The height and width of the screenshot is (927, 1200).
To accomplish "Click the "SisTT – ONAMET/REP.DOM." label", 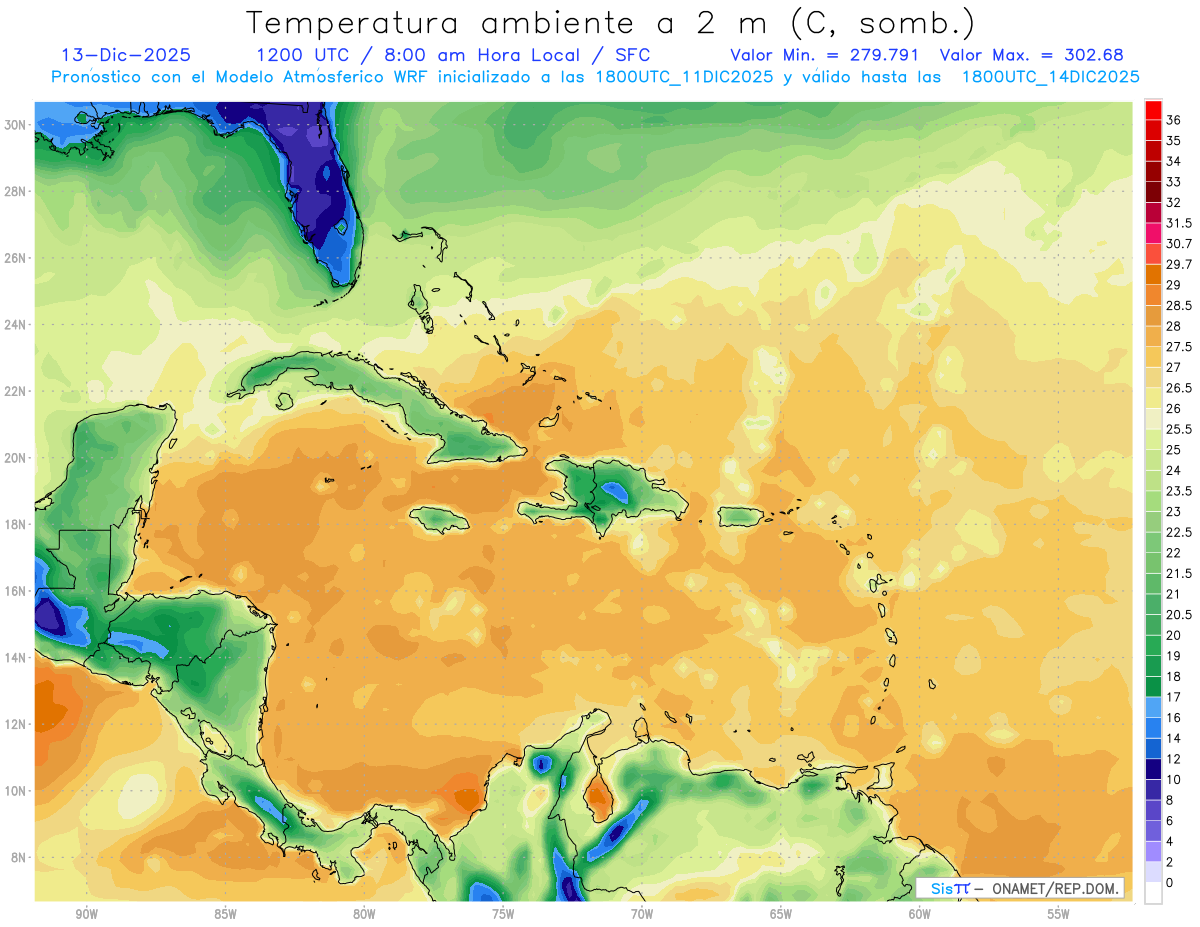I will (x=1020, y=888).
